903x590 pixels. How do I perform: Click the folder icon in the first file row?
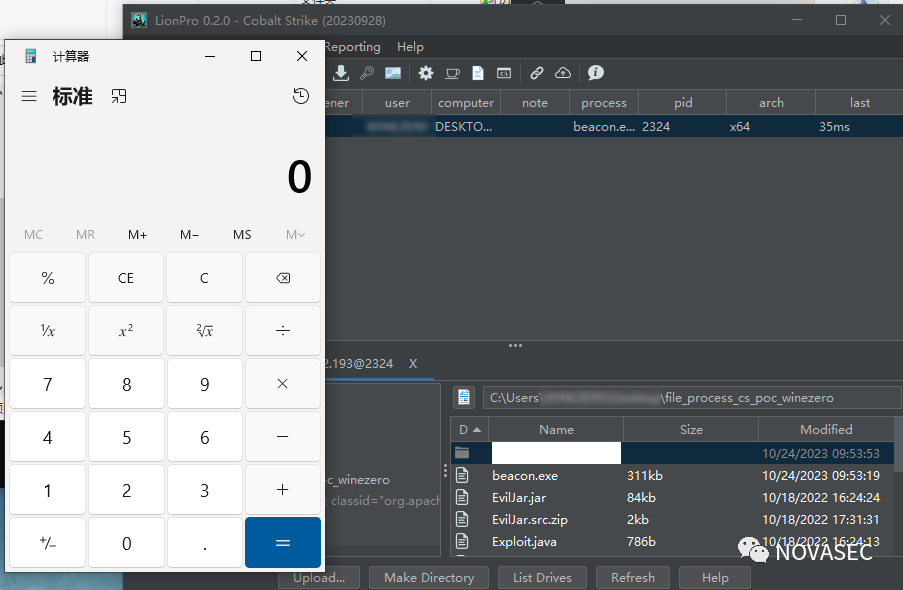click(462, 453)
